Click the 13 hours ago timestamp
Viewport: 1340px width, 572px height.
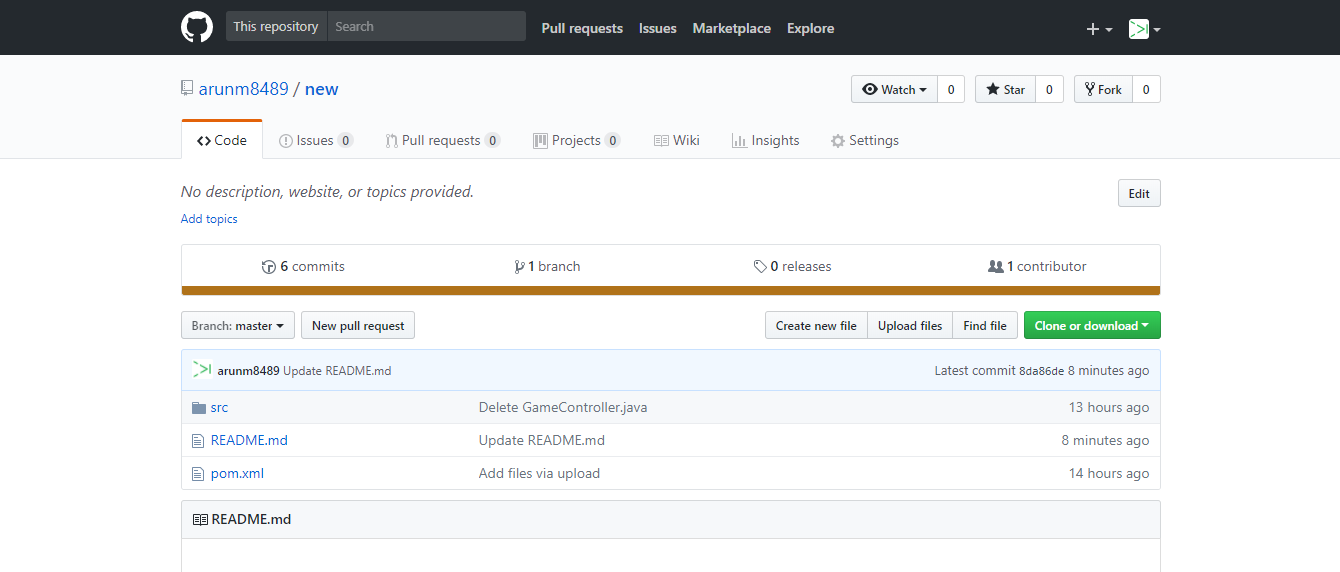[1109, 407]
